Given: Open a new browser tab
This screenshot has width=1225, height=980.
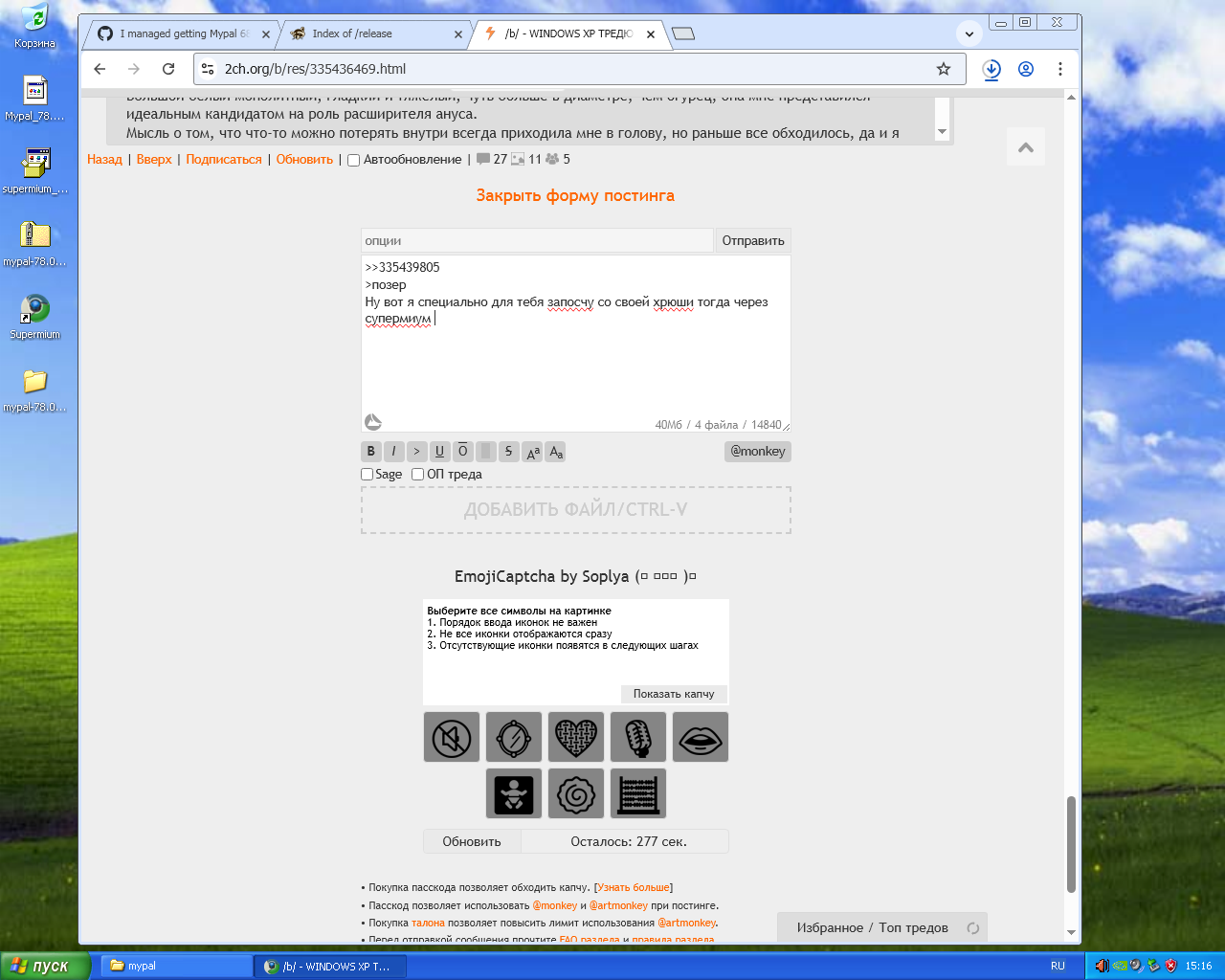Looking at the screenshot, I should pos(683,33).
